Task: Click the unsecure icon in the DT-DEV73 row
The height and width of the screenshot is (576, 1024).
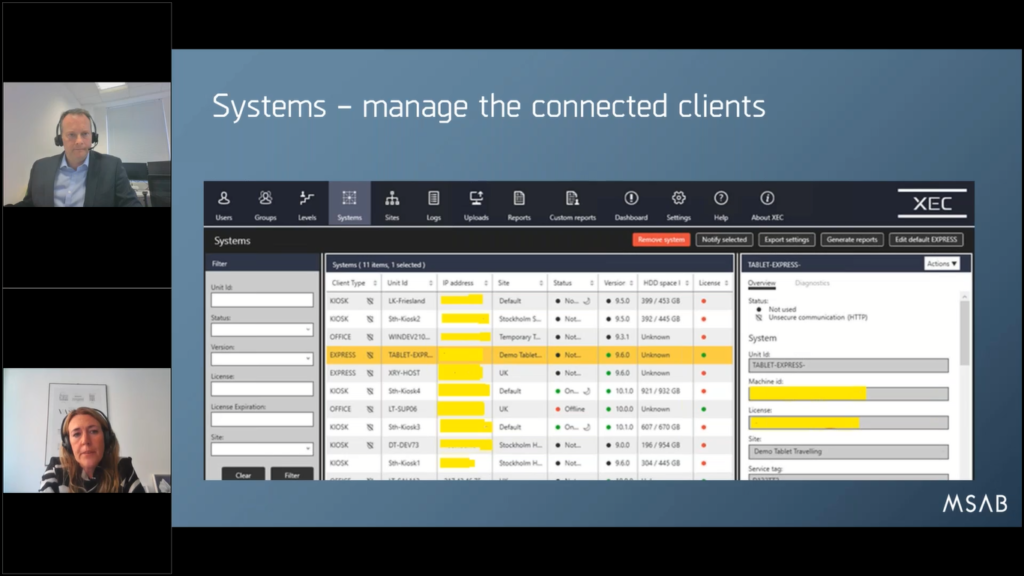Action: [x=370, y=445]
